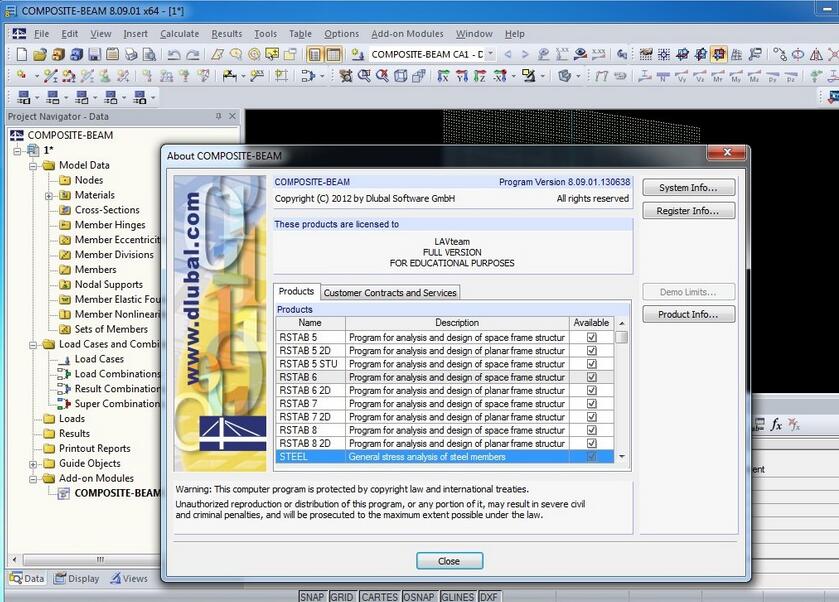Print with the printer toolbar icon

click(x=132, y=54)
